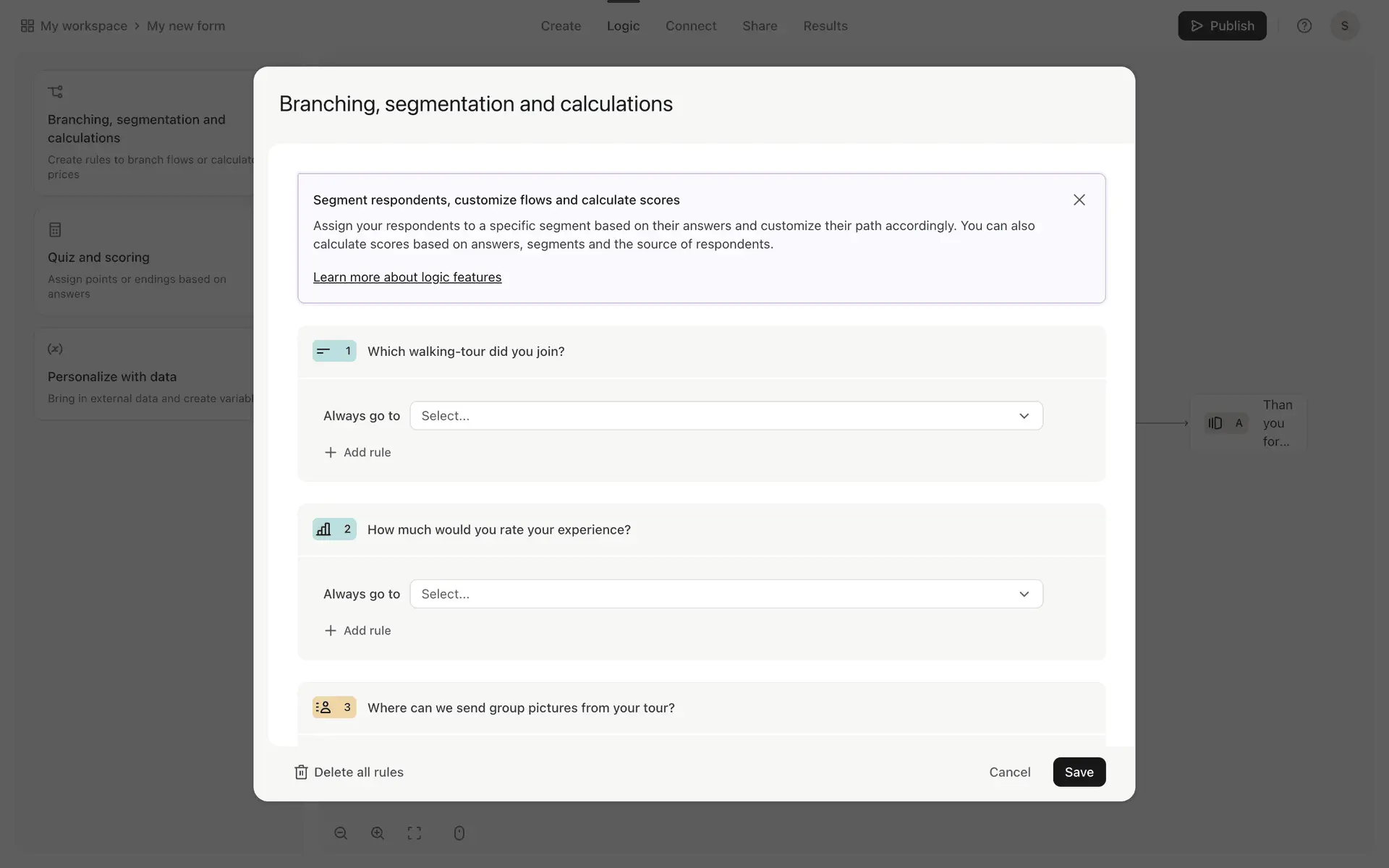Dismiss the segment respondents info banner
Screen dimensions: 1389x868
[x=1079, y=200]
